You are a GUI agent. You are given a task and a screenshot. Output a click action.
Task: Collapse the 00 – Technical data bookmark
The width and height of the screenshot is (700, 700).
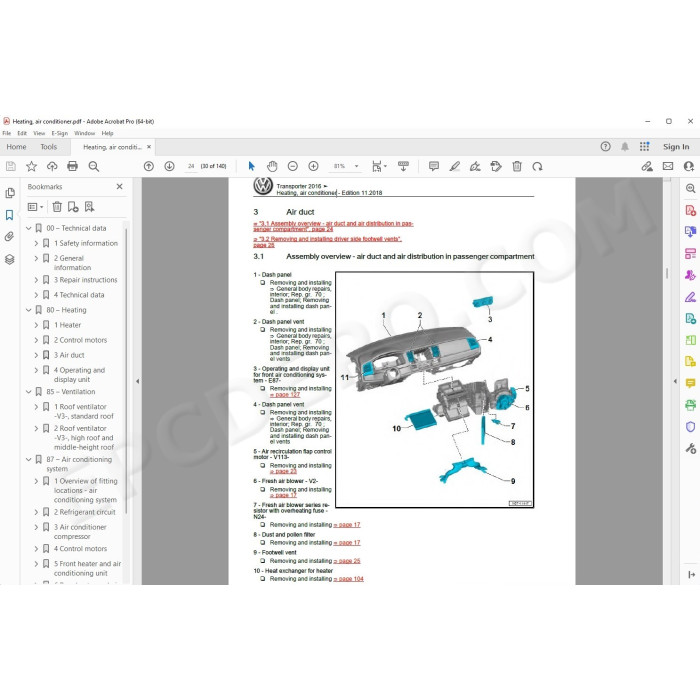click(x=29, y=228)
